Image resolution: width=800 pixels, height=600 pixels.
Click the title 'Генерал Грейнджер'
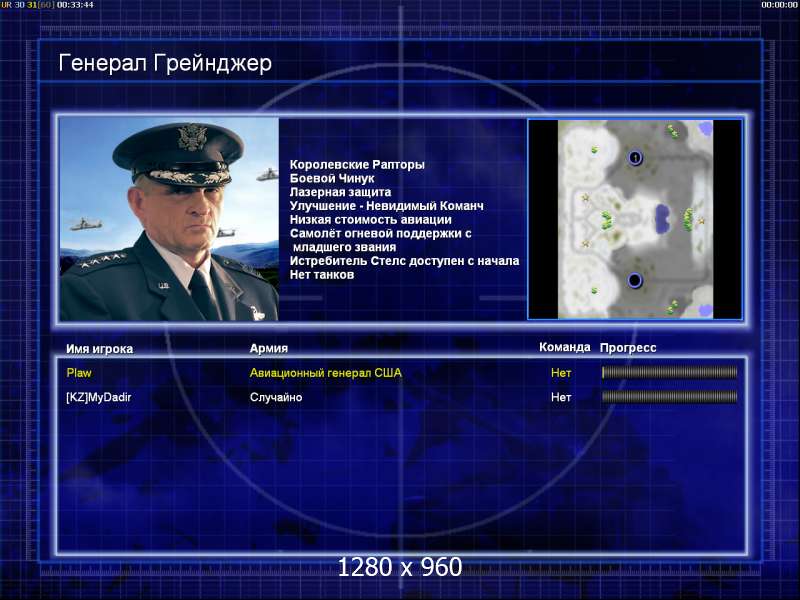[165, 64]
